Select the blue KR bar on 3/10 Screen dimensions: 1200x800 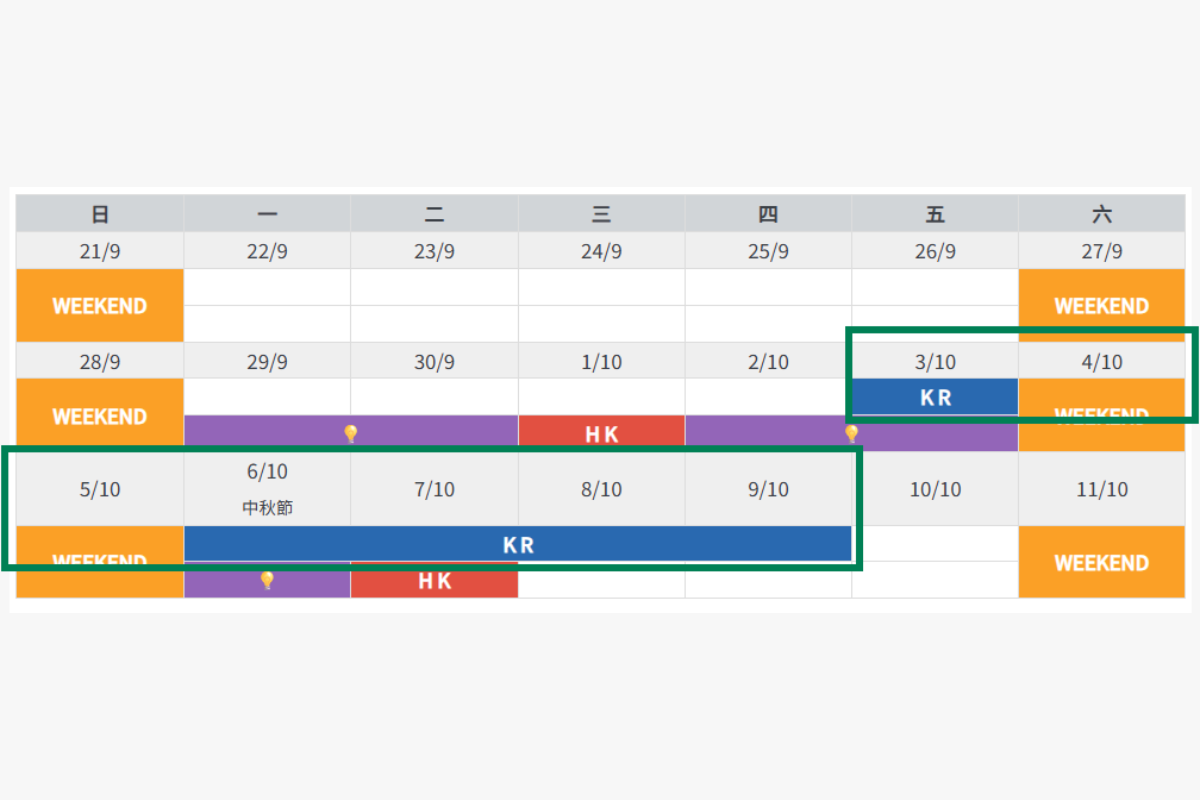click(935, 397)
